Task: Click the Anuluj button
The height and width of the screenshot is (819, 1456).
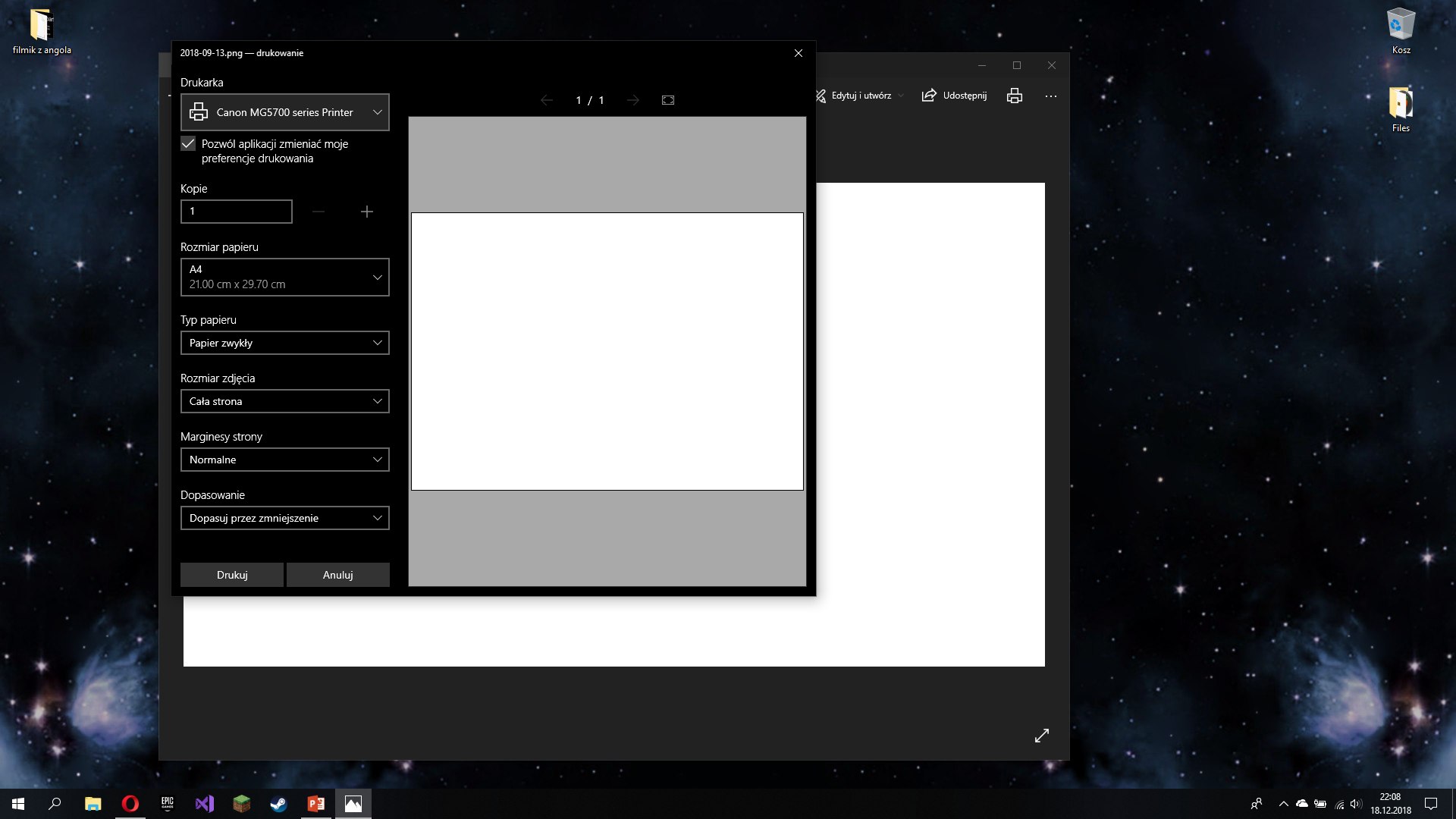Action: point(337,574)
